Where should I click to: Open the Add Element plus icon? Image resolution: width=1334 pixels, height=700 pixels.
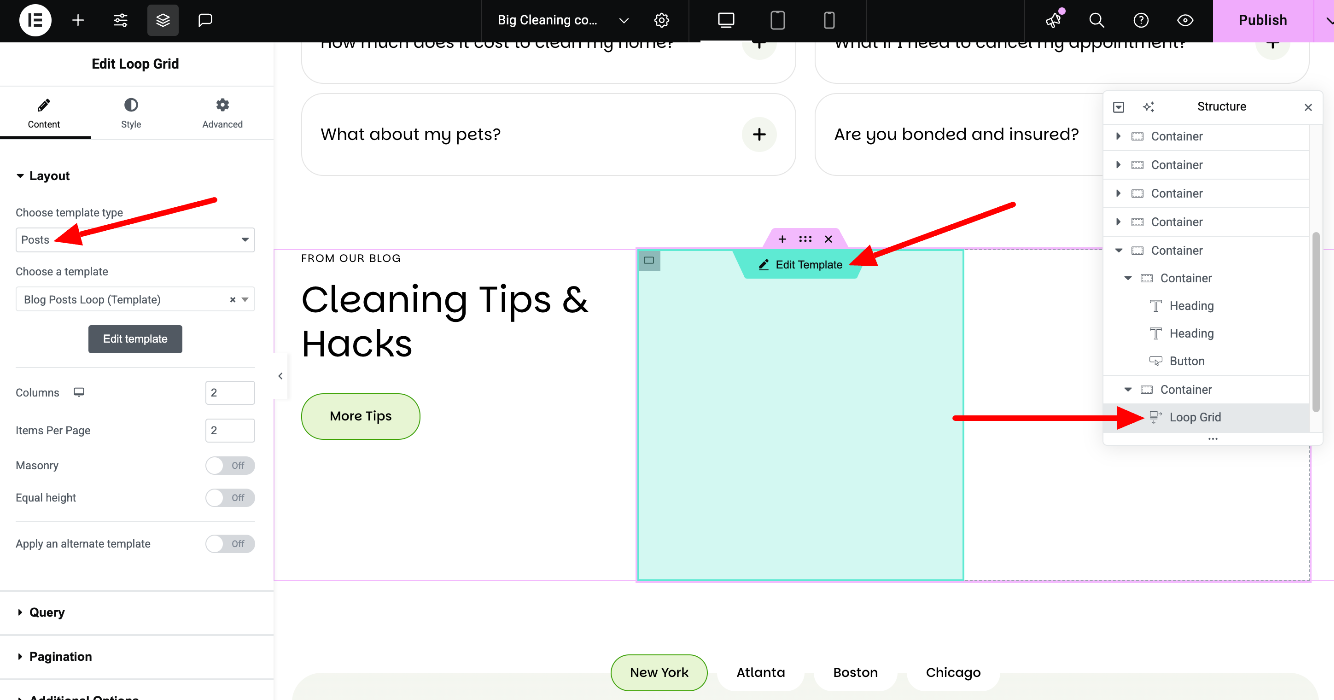coord(78,20)
